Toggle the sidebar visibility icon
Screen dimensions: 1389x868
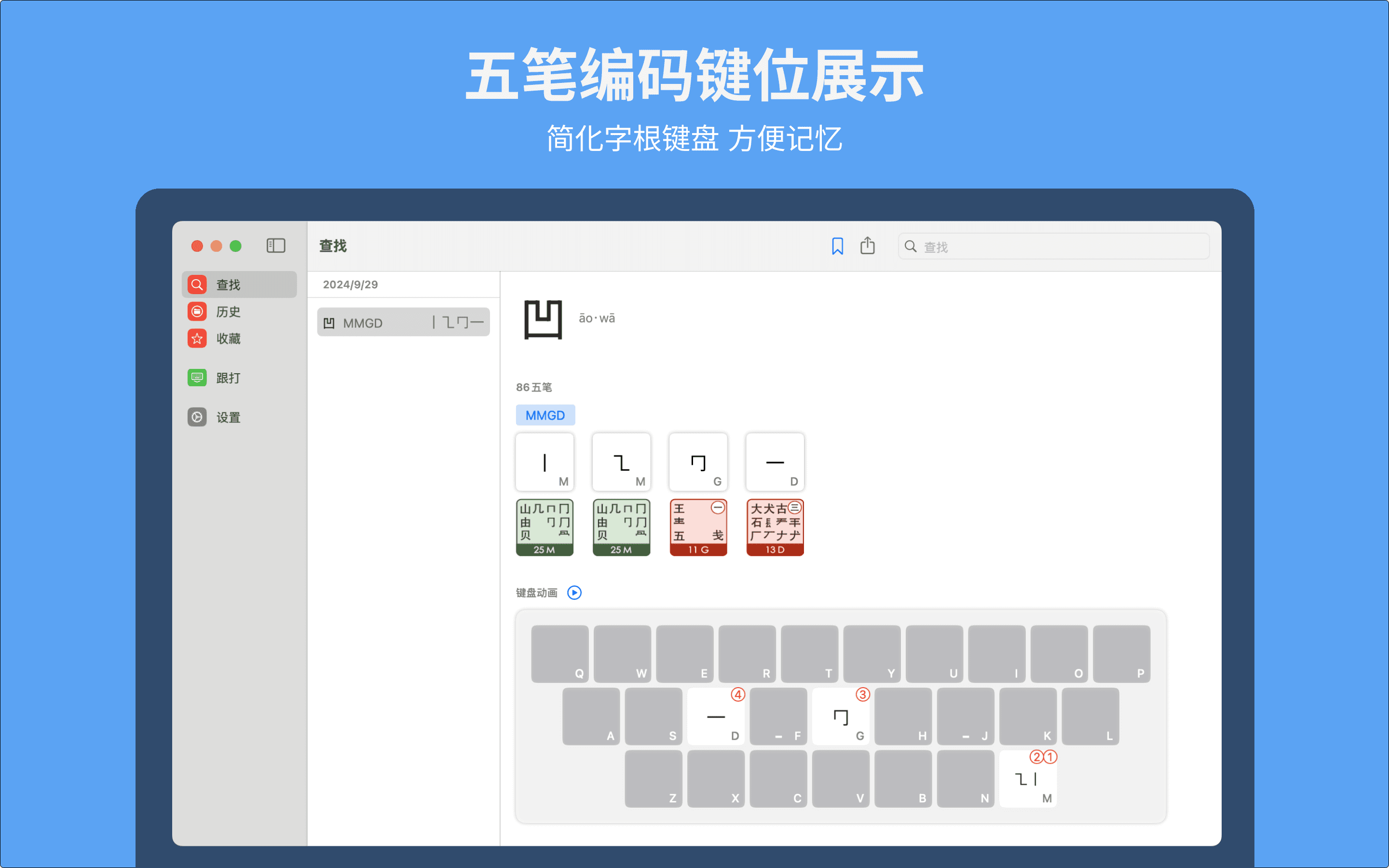coord(275,246)
